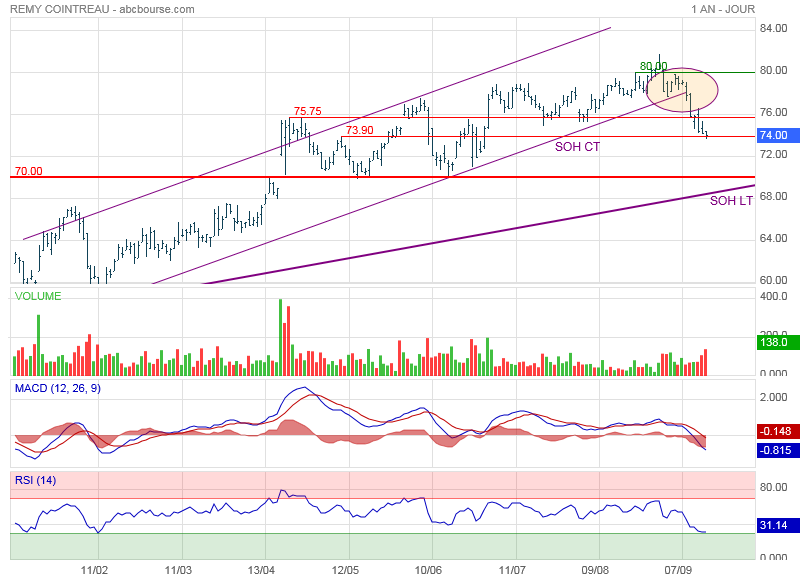This screenshot has width=800, height=579.
Task: Click the green 138.0 volume value tag
Action: coord(778,342)
